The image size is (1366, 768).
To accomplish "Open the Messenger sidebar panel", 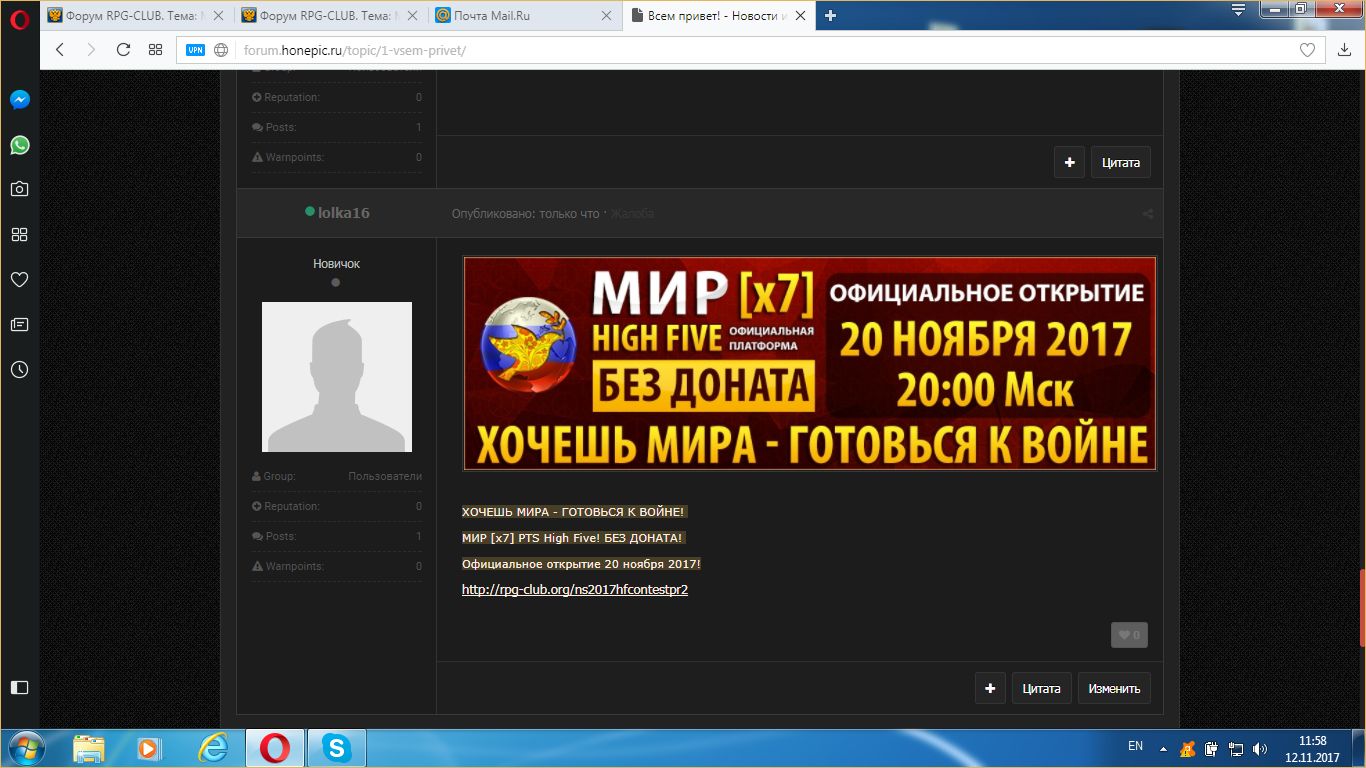I will coord(19,100).
